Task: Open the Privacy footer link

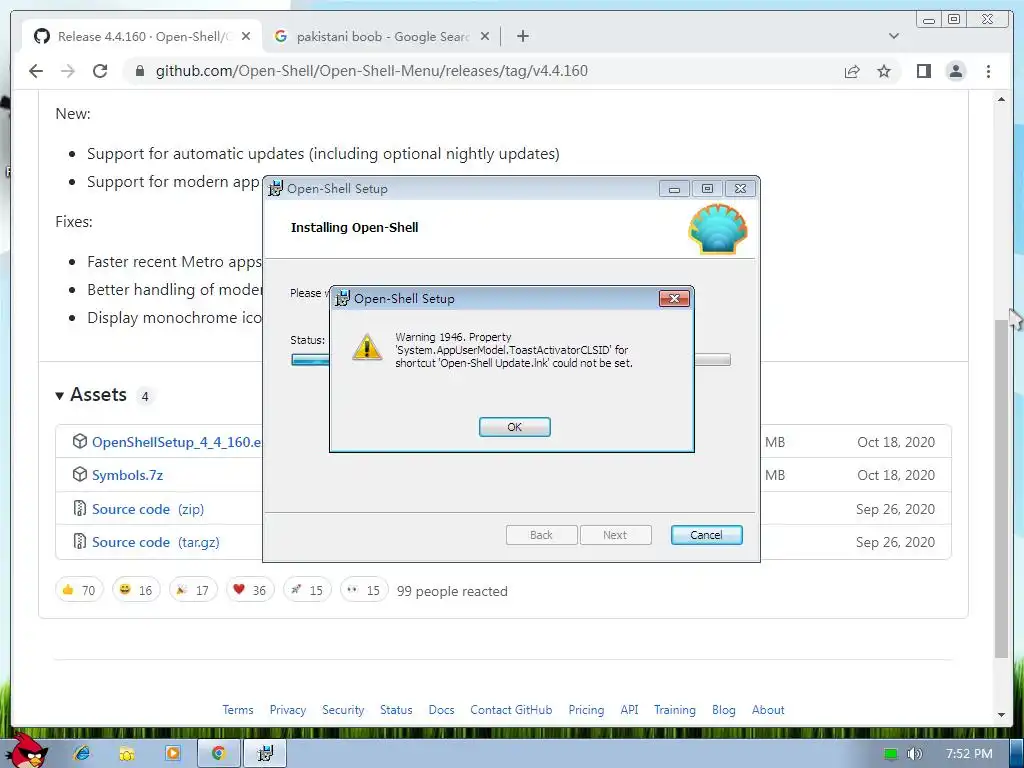Action: [288, 710]
